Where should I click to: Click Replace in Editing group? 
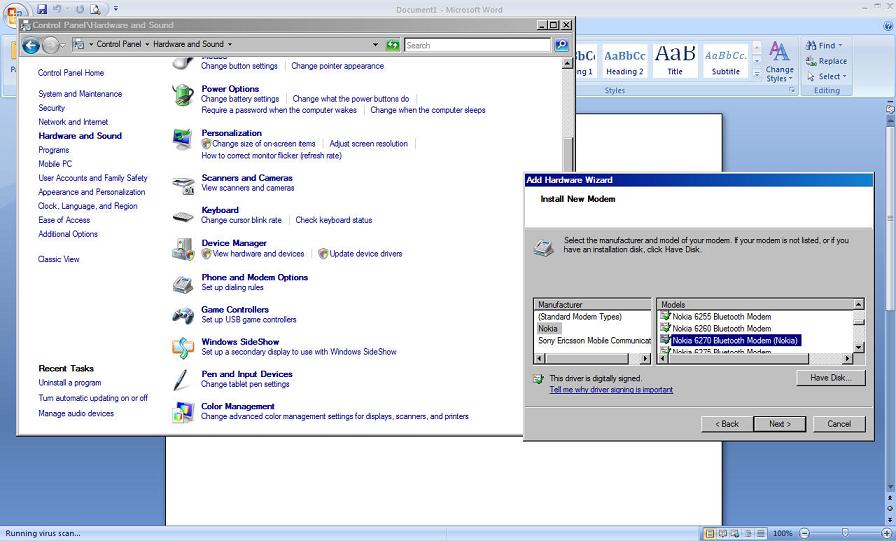click(826, 61)
